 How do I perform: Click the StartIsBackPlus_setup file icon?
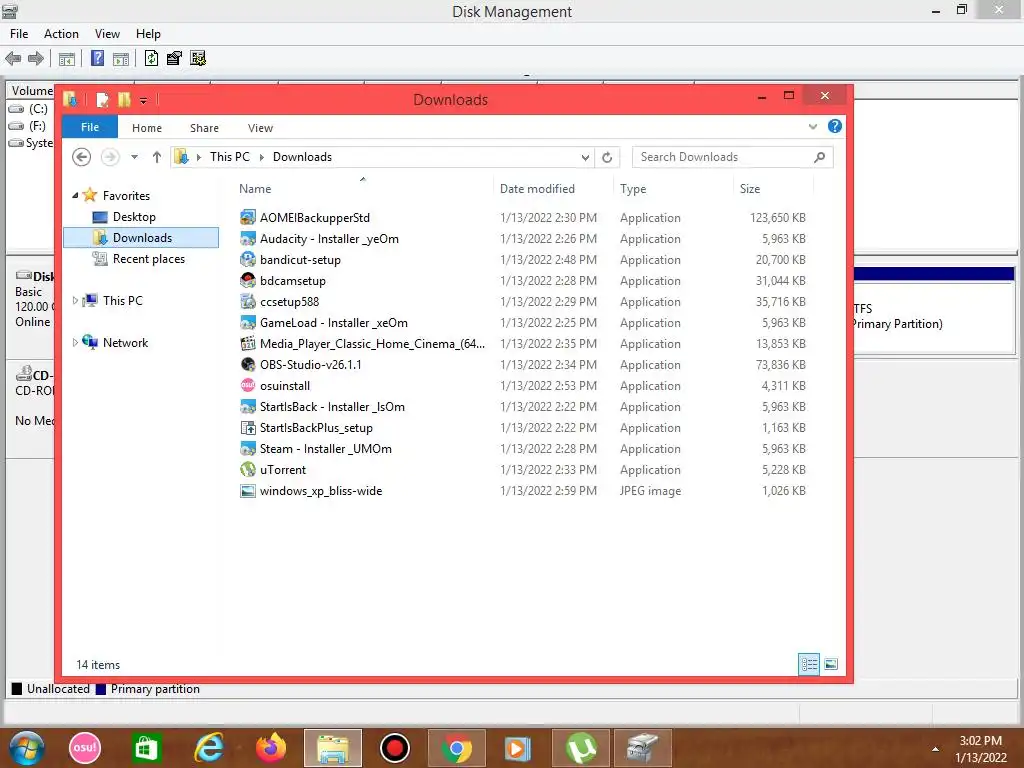tap(248, 428)
